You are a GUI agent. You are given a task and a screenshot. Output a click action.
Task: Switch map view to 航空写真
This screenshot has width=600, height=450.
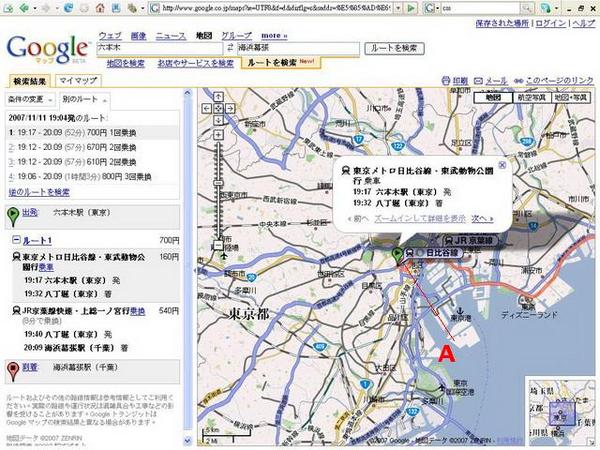coord(532,98)
